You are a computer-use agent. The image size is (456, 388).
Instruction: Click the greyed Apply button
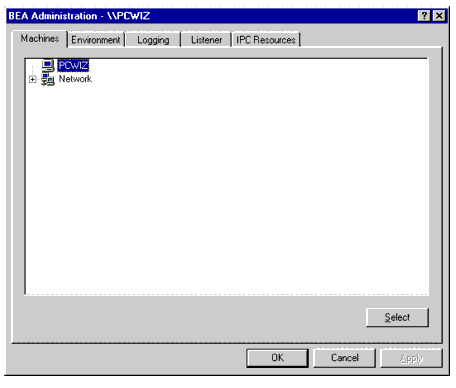click(412, 358)
